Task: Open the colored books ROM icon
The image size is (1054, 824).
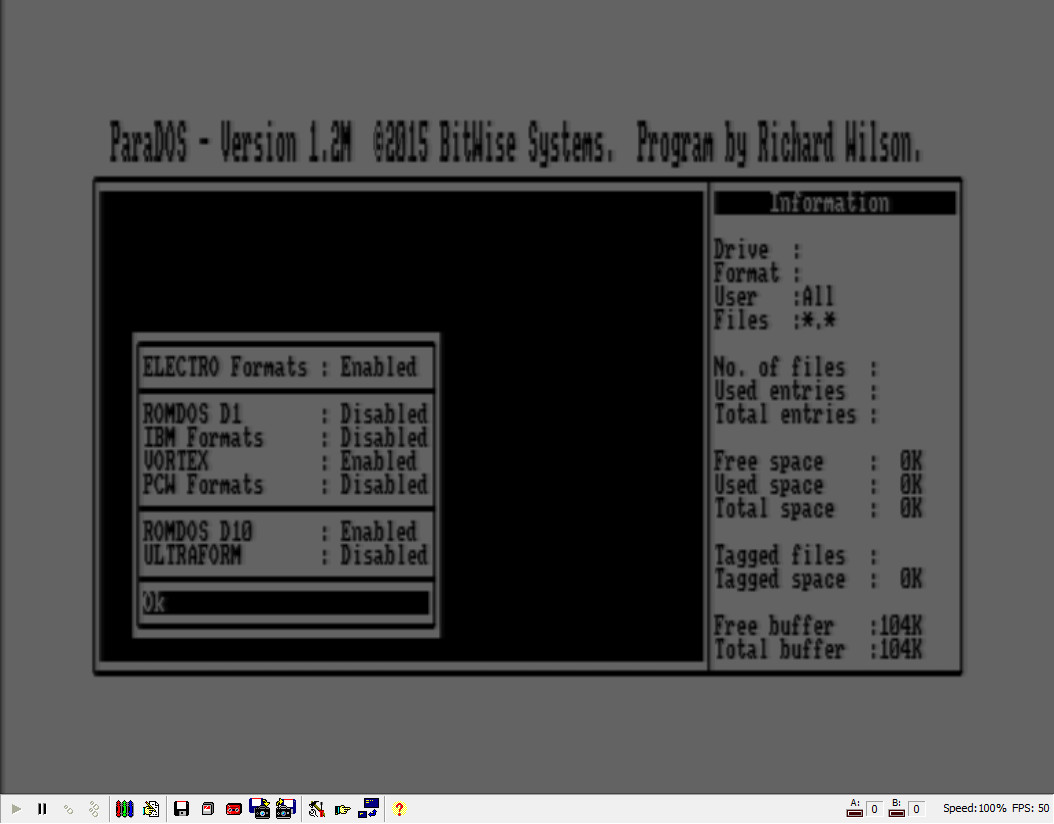Action: point(124,809)
